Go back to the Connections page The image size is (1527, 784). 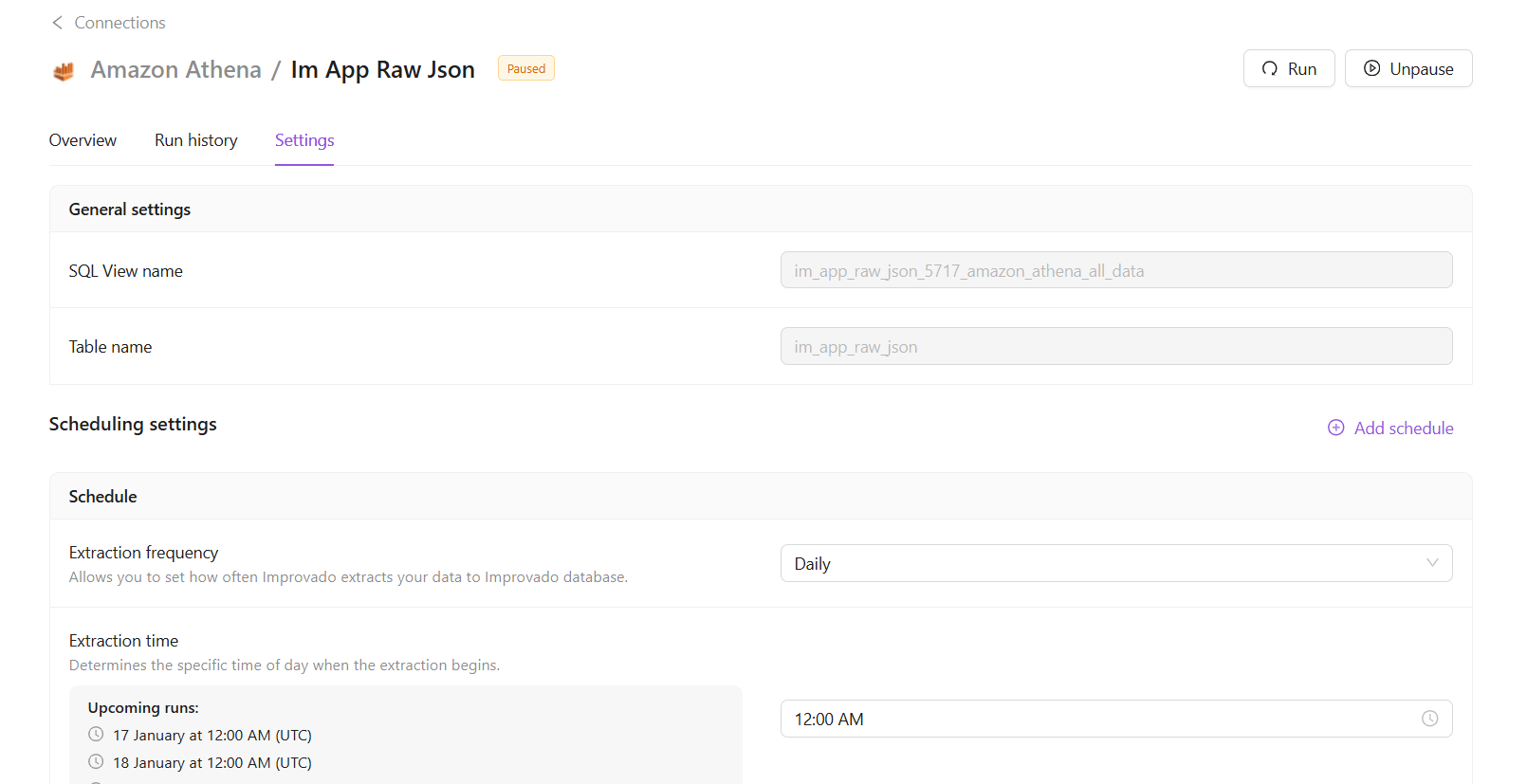coord(120,23)
